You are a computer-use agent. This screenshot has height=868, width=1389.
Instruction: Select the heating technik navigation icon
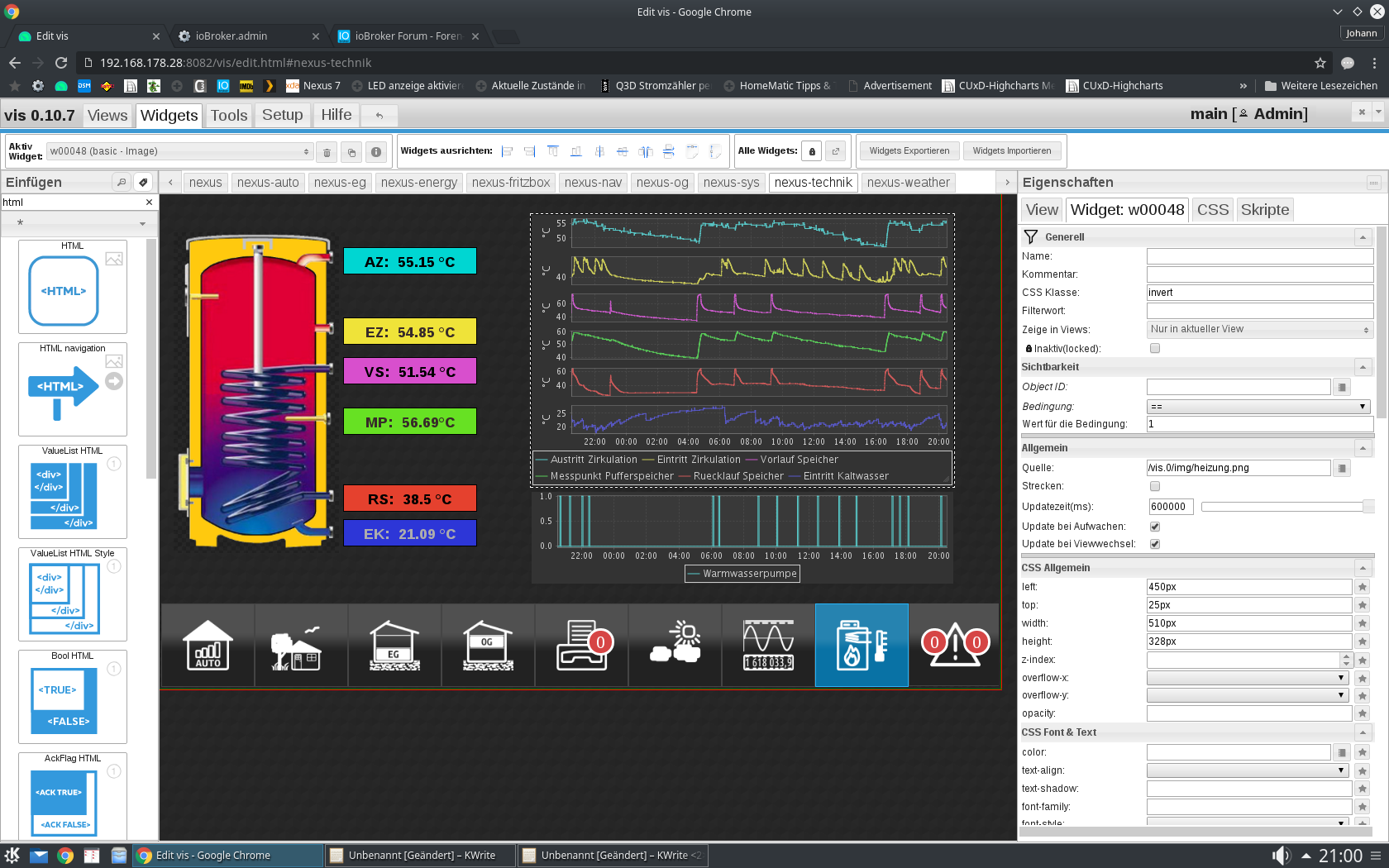[x=862, y=645]
